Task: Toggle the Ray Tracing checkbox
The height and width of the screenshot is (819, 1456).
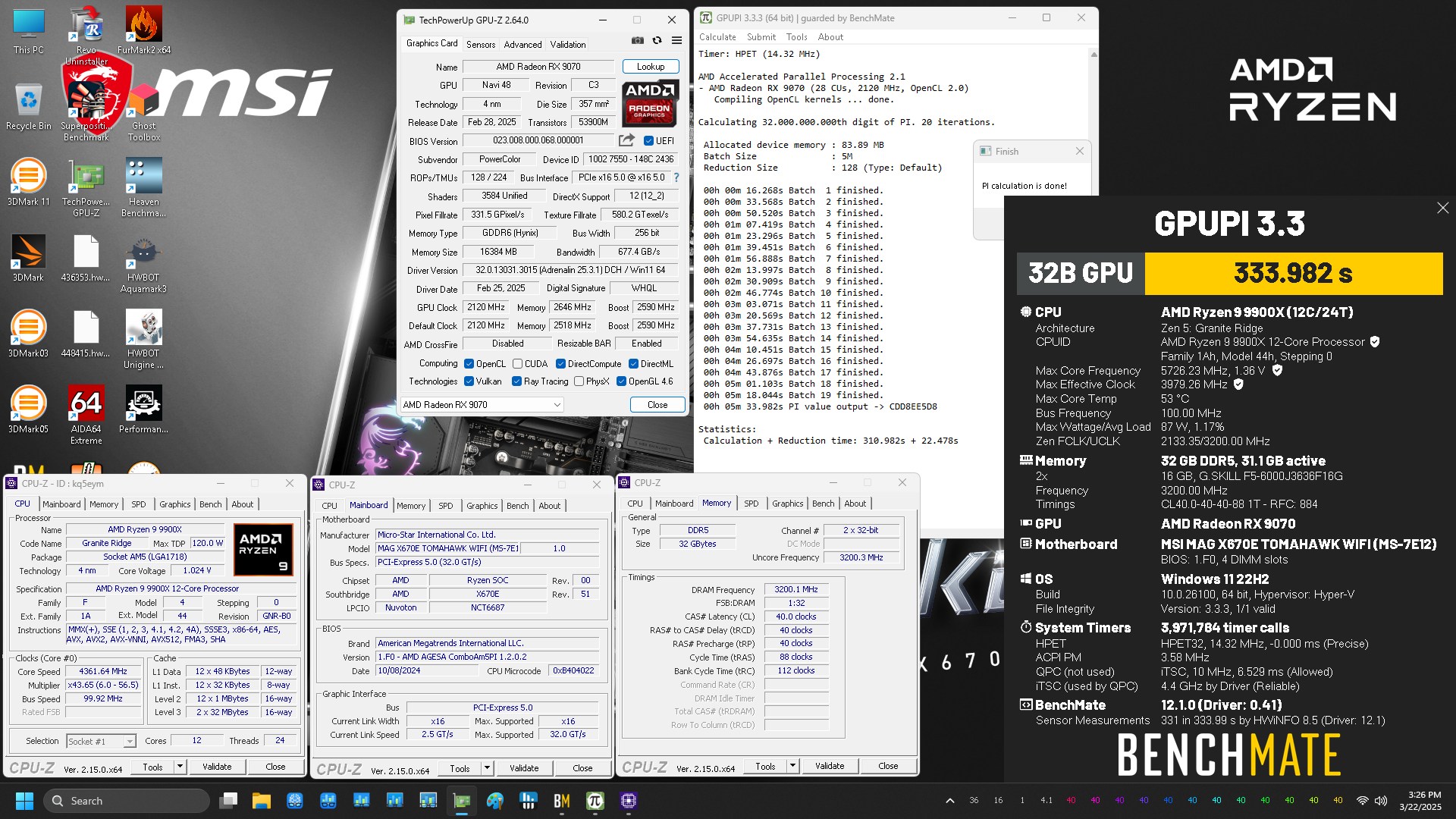Action: coord(516,381)
